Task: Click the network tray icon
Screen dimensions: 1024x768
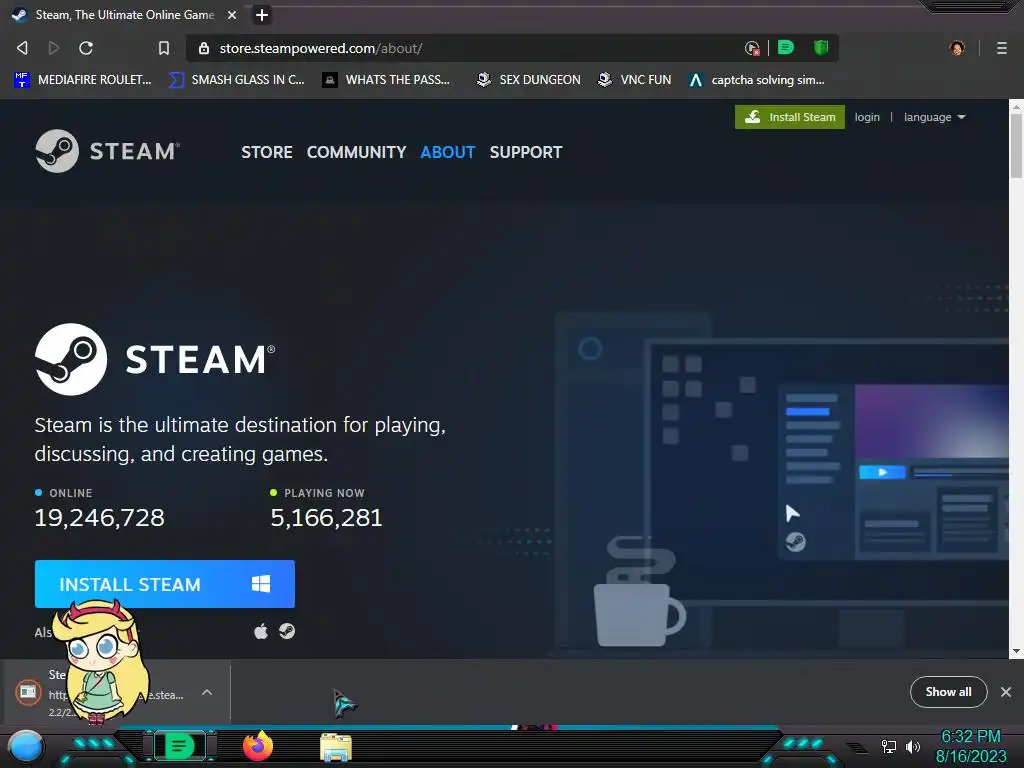Action: coord(889,746)
